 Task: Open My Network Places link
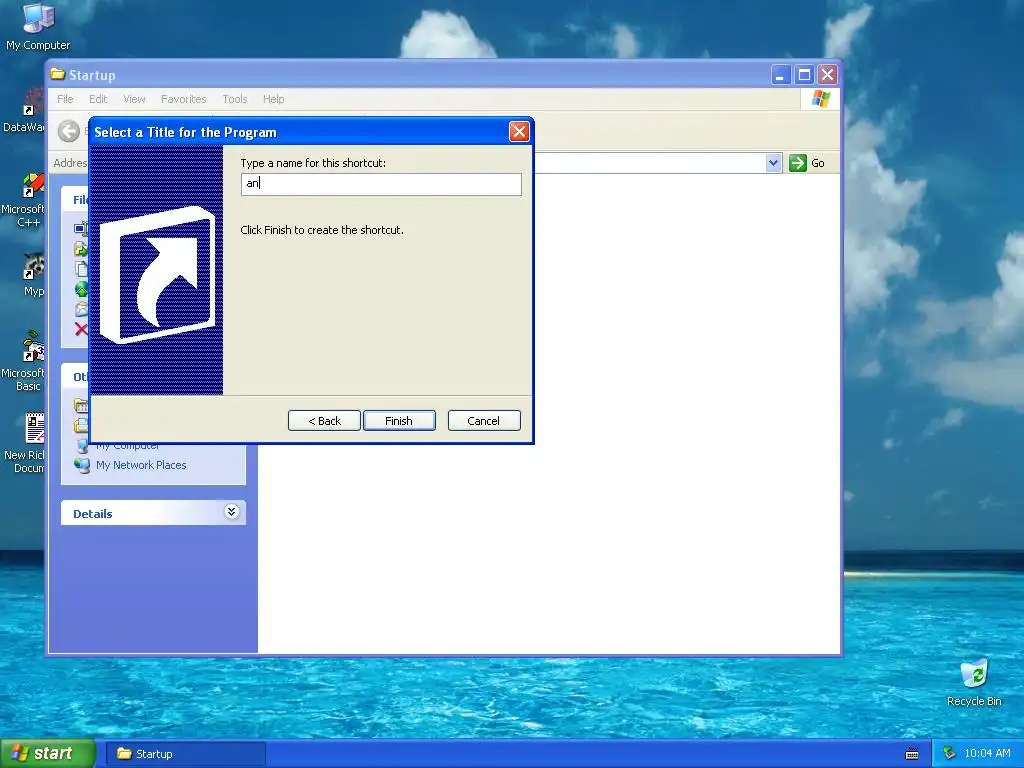(x=141, y=465)
